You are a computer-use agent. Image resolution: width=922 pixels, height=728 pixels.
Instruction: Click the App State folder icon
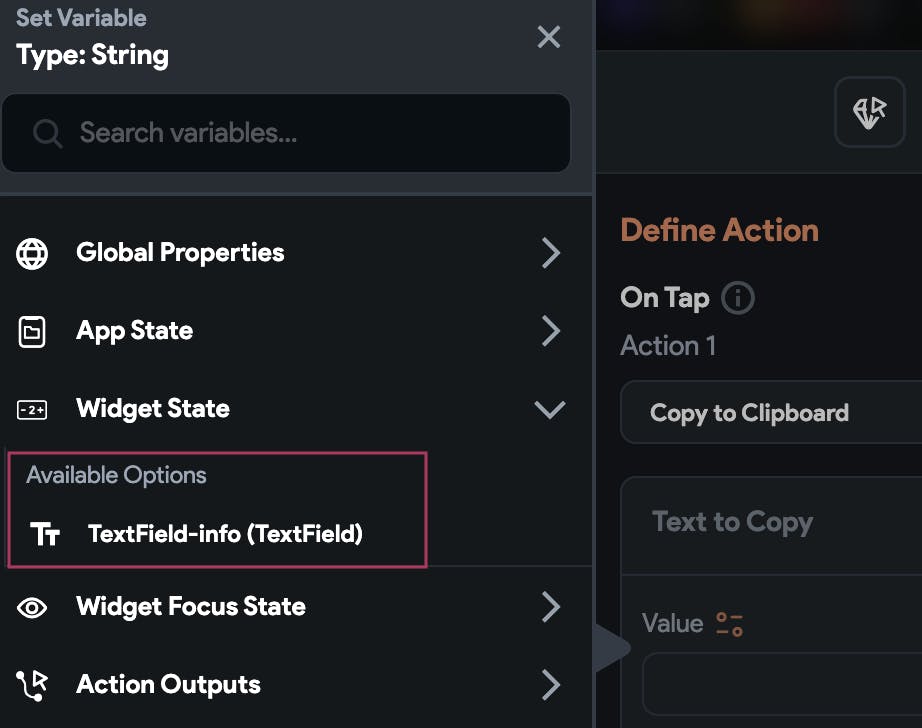tap(32, 331)
